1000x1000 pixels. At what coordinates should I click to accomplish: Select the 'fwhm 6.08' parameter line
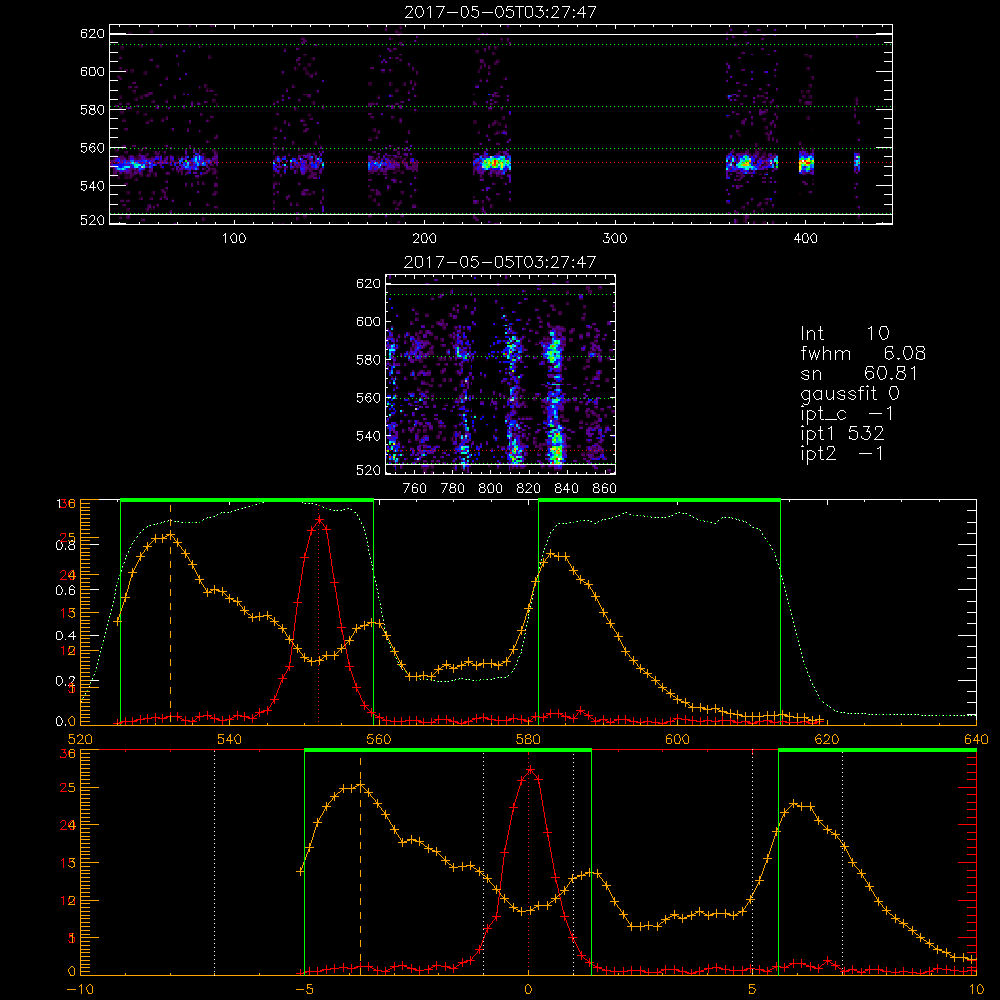[x=863, y=353]
